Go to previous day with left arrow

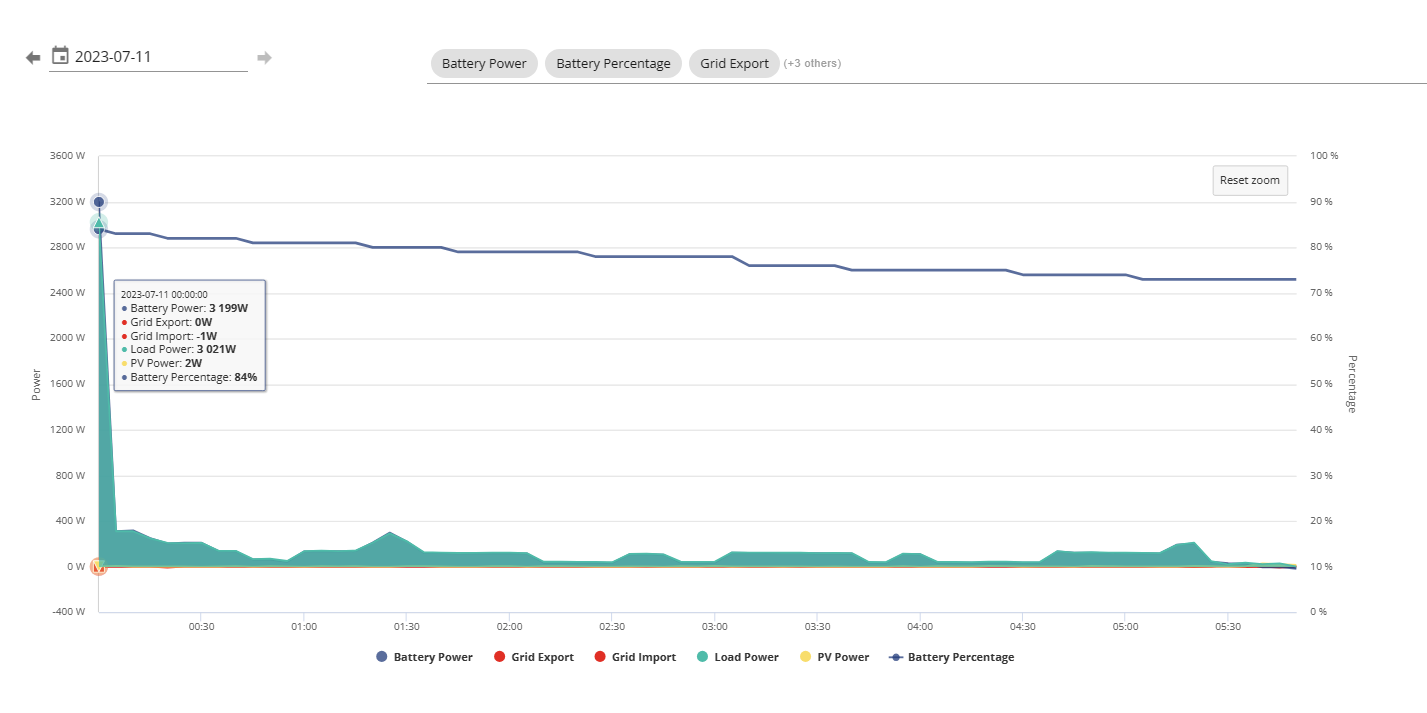(33, 57)
